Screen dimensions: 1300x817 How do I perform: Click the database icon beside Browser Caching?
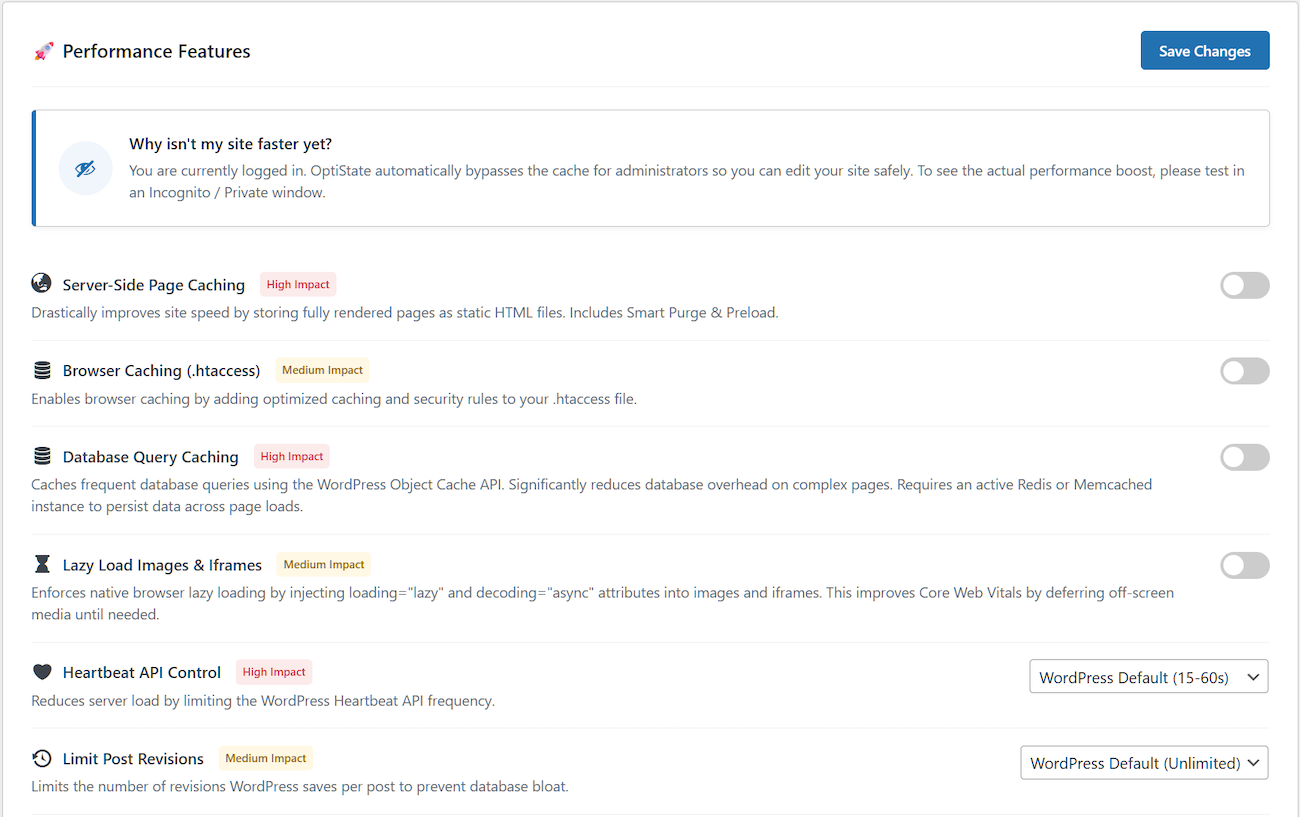click(41, 370)
